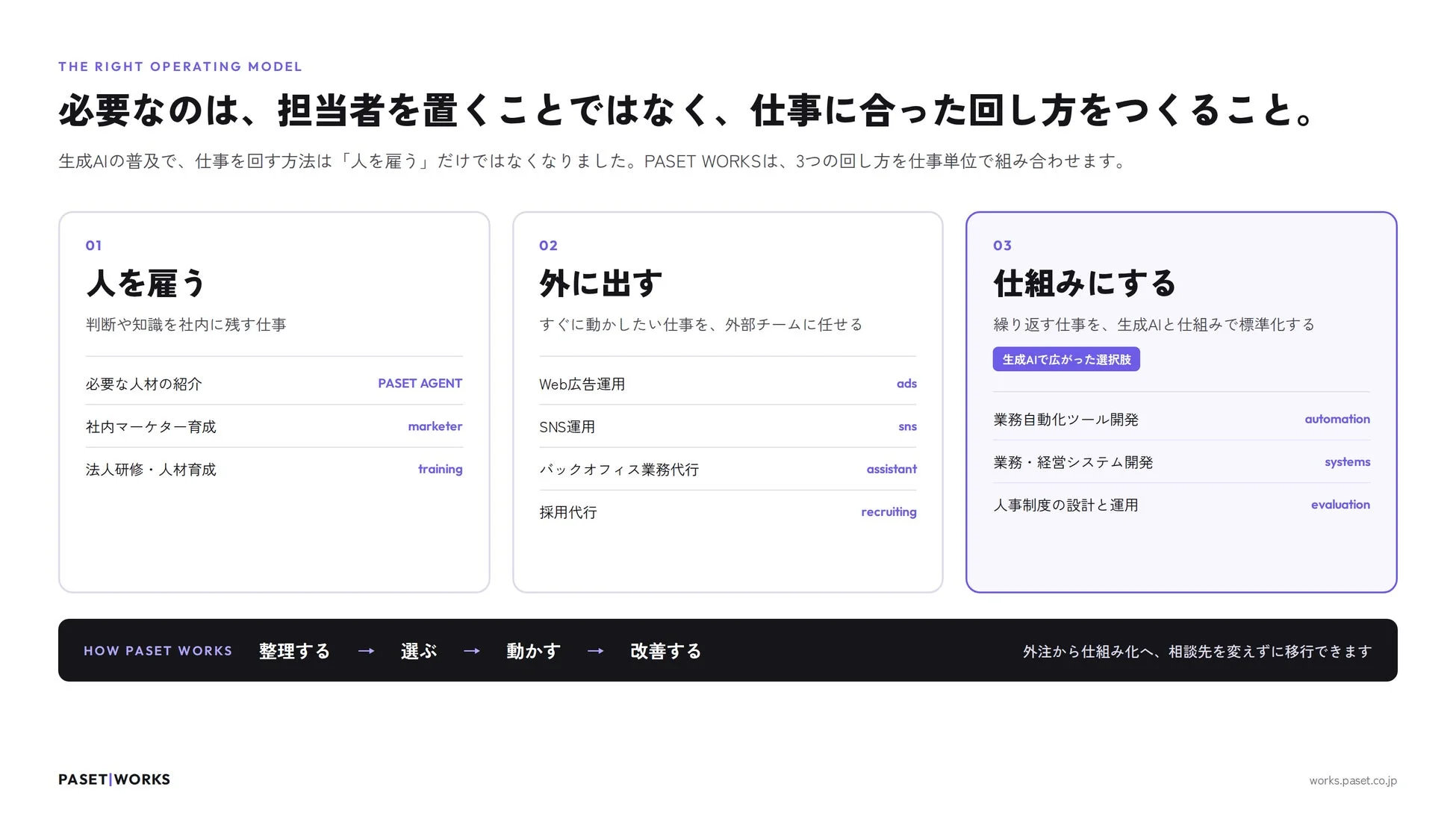Click the evaluation tag
This screenshot has width=1456, height=819.
click(1340, 505)
